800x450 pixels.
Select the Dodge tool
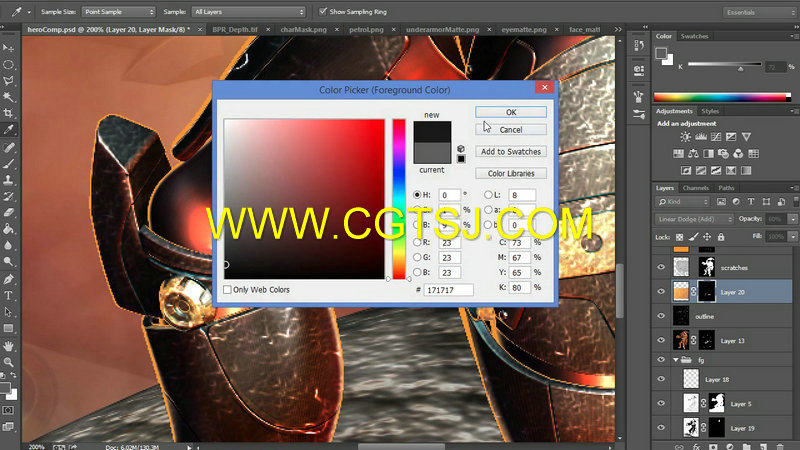(x=8, y=261)
